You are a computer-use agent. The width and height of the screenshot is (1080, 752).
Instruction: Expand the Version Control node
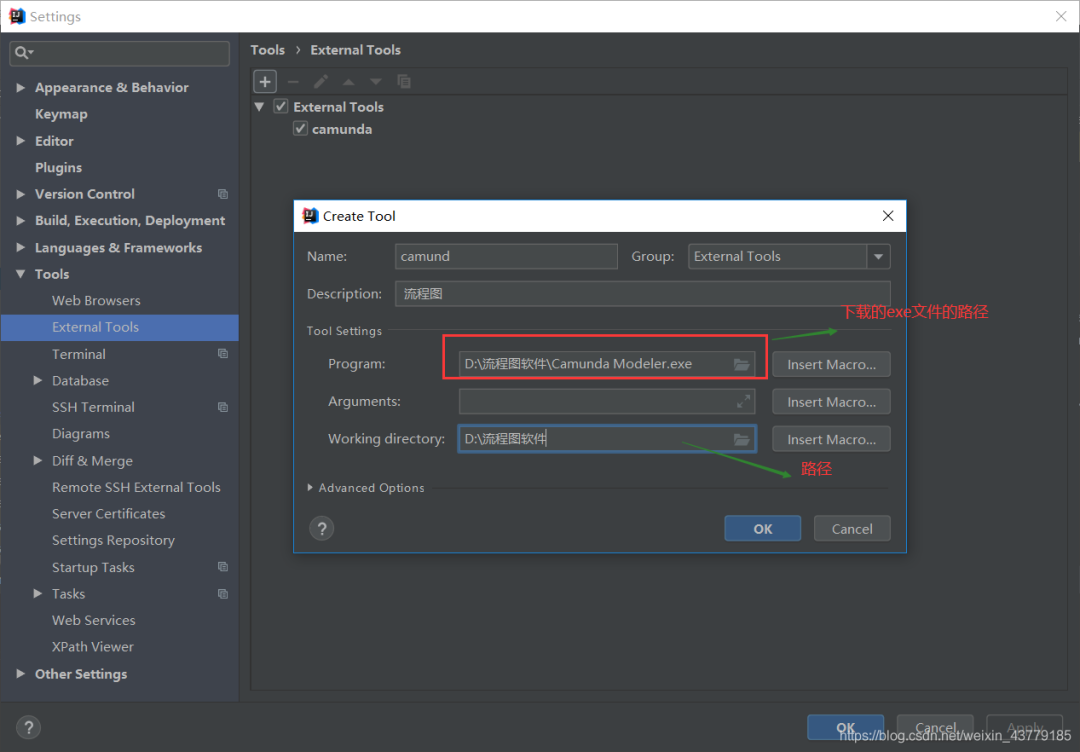21,194
